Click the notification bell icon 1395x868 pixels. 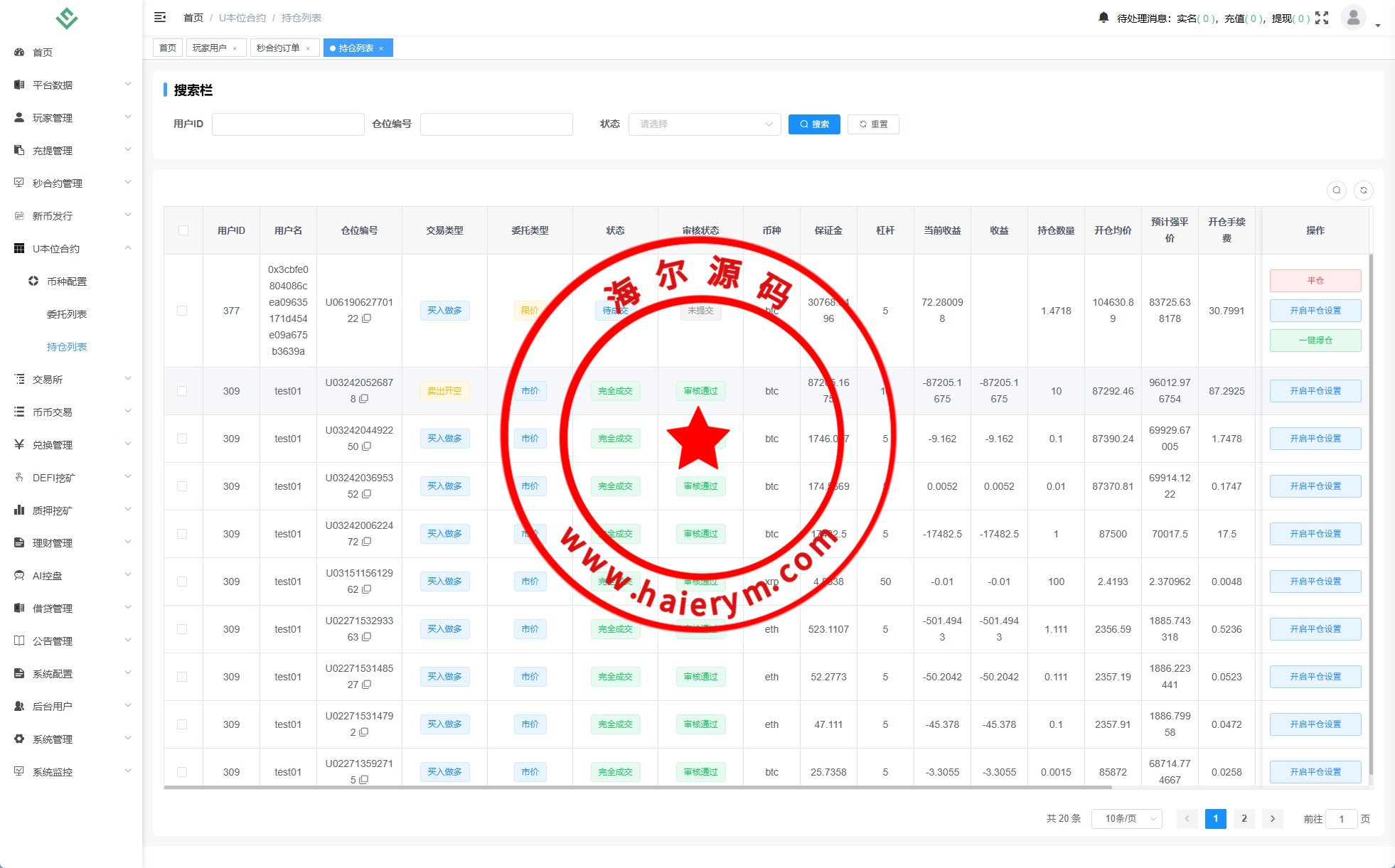pyautogui.click(x=1103, y=17)
